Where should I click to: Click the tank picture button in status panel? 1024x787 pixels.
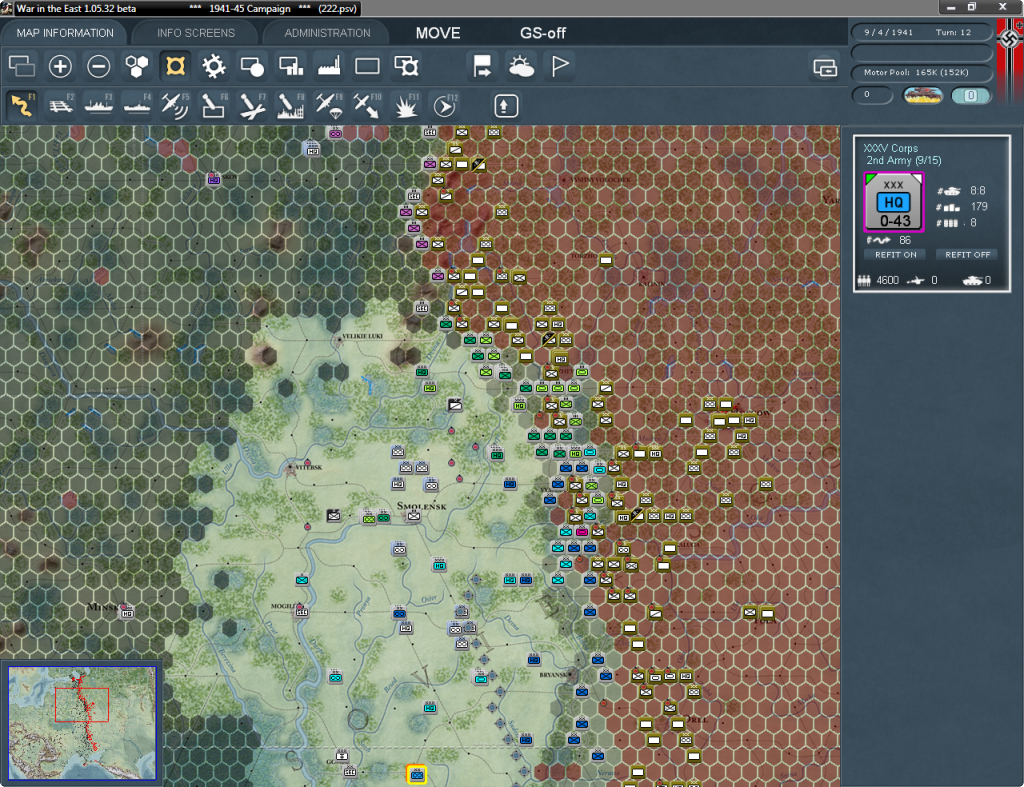(x=922, y=95)
